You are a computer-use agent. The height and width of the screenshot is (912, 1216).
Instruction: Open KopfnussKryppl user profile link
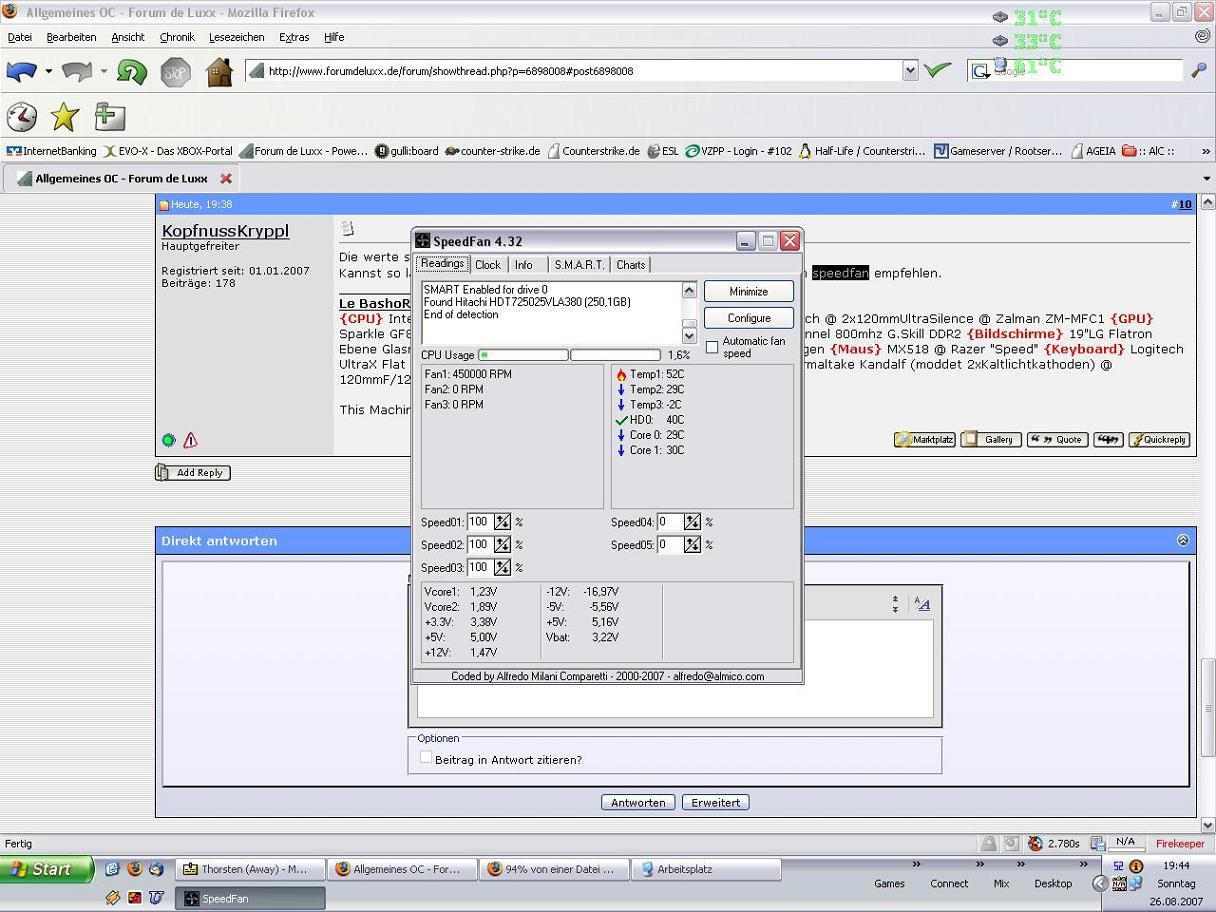point(225,230)
